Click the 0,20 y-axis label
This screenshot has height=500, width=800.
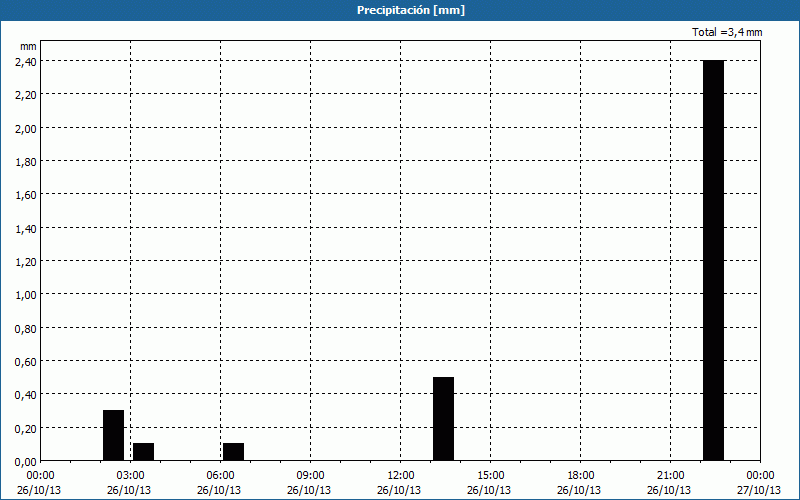coord(26,428)
